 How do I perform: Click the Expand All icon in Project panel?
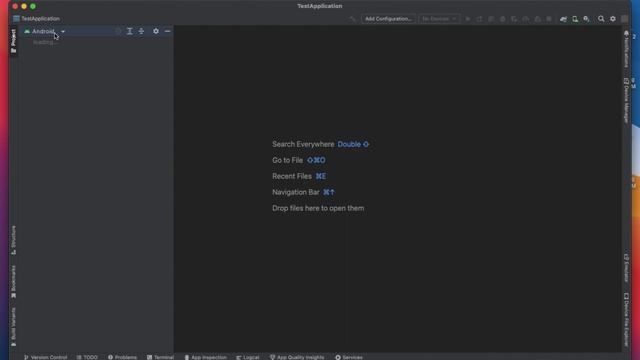pyautogui.click(x=129, y=31)
